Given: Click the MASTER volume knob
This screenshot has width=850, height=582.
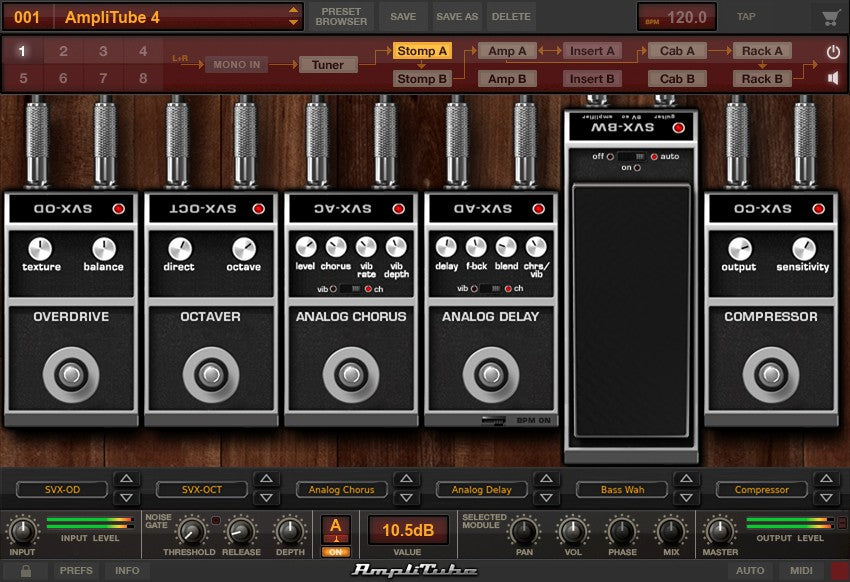Looking at the screenshot, I should [720, 530].
